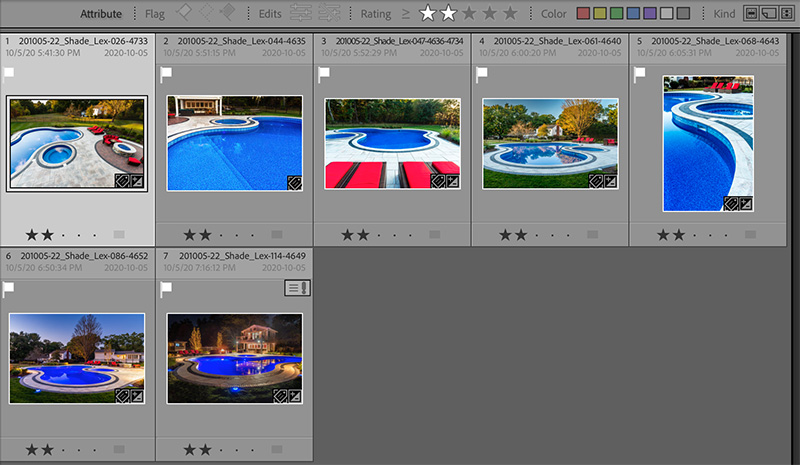
Task: Select the photo 5 vertical pool thumbnail
Action: [x=708, y=143]
